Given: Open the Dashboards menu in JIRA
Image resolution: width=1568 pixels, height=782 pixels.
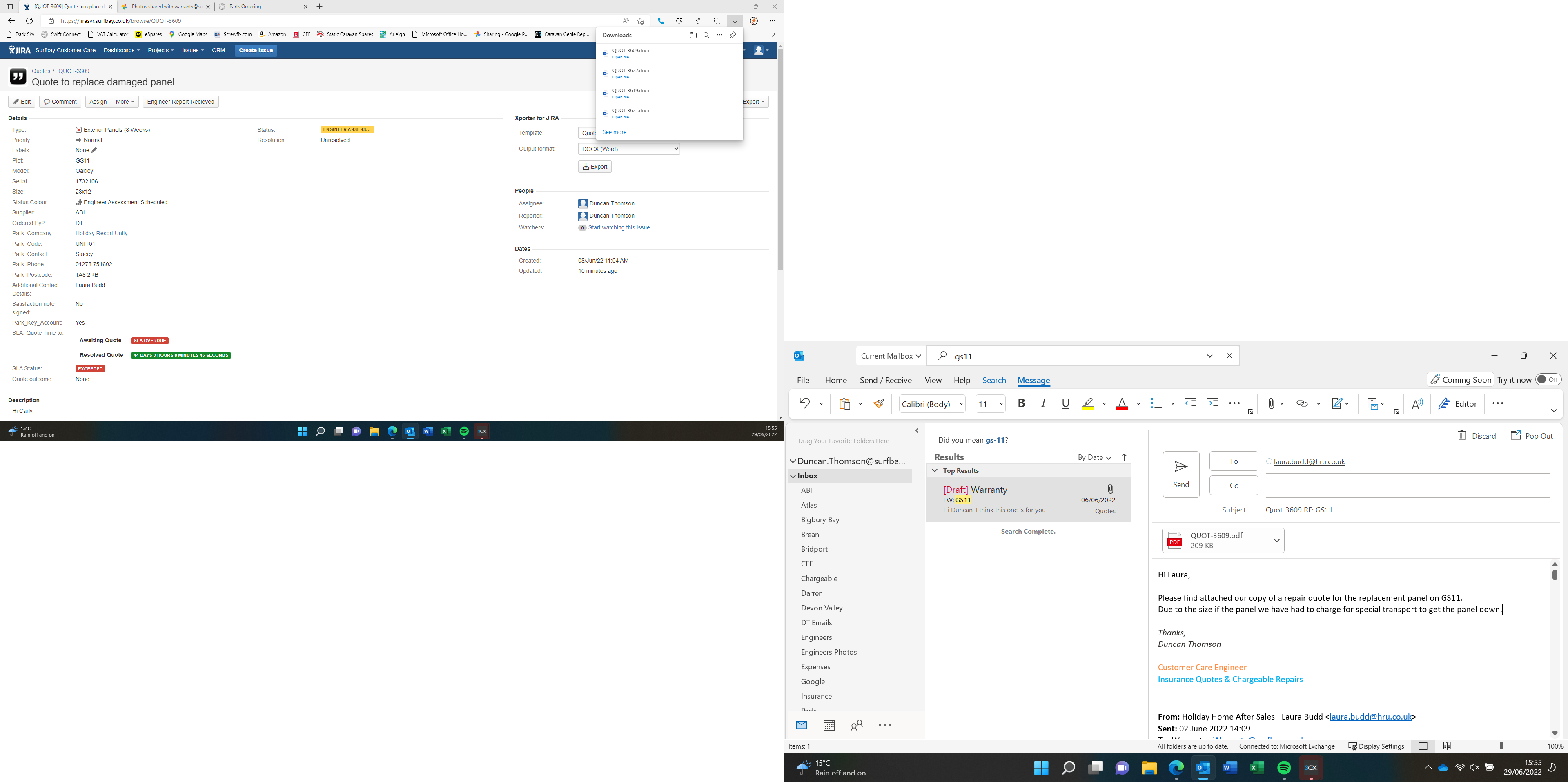Looking at the screenshot, I should pyautogui.click(x=121, y=51).
